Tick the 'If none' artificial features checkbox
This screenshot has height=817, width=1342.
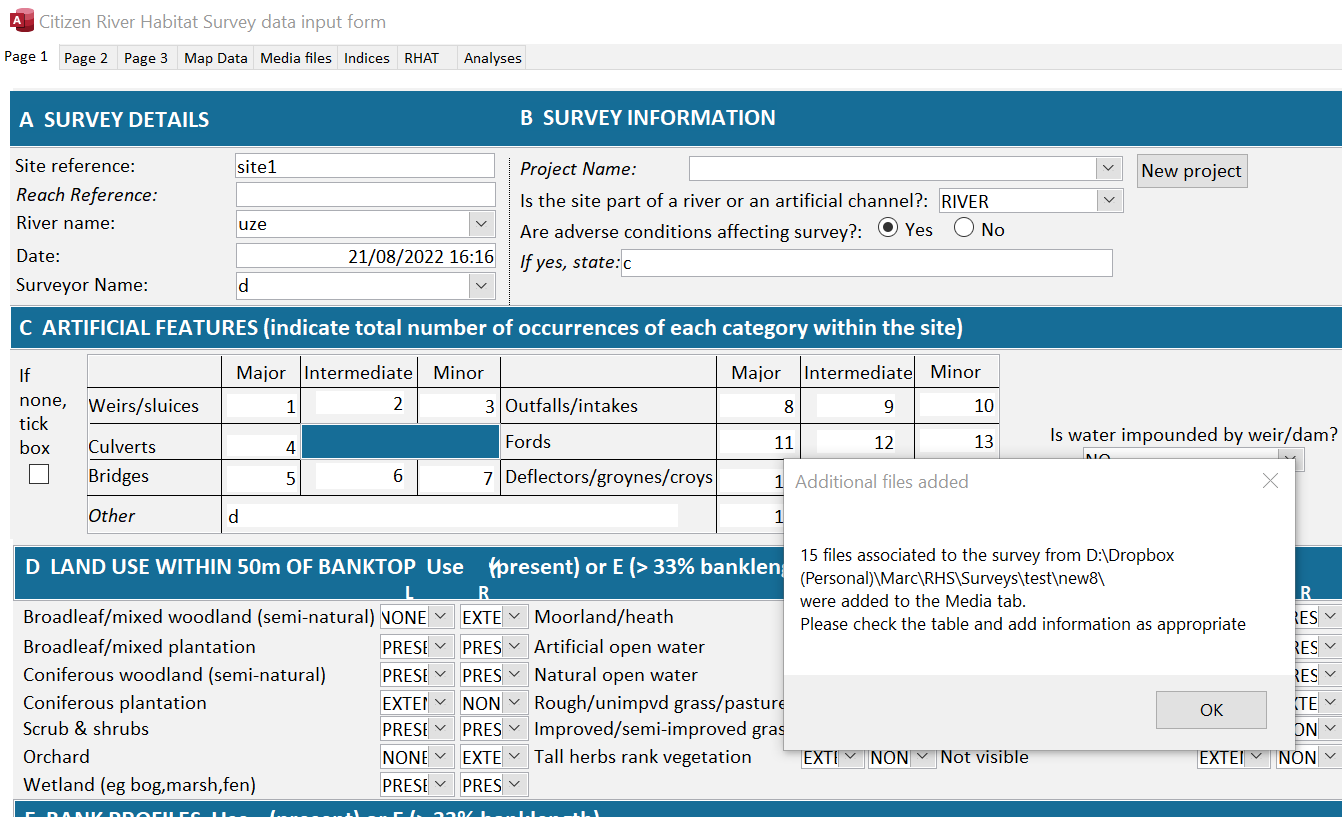[x=39, y=475]
